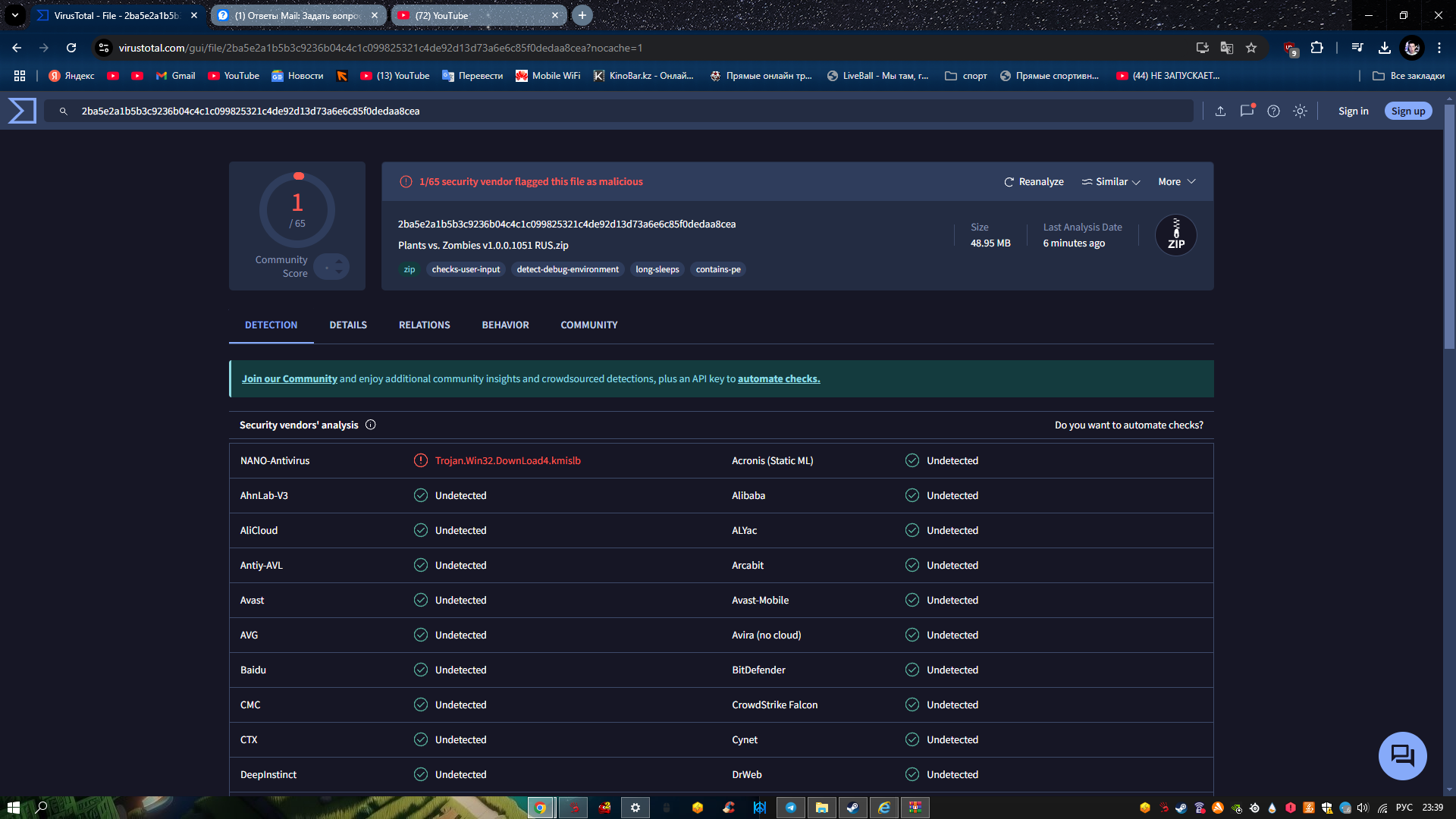Open Chrome three-dot menu
Viewport: 1456px width, 819px height.
point(1439,48)
